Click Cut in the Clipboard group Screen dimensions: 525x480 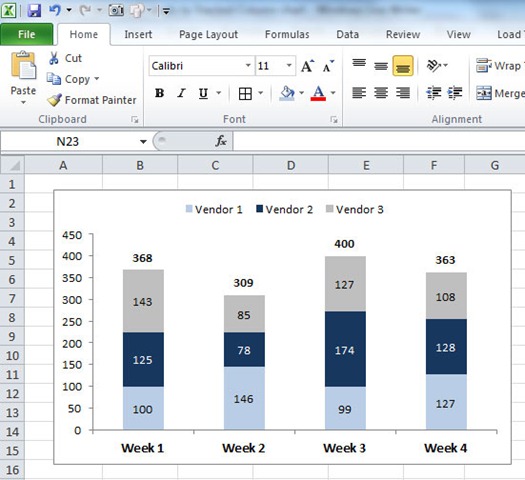(65, 58)
